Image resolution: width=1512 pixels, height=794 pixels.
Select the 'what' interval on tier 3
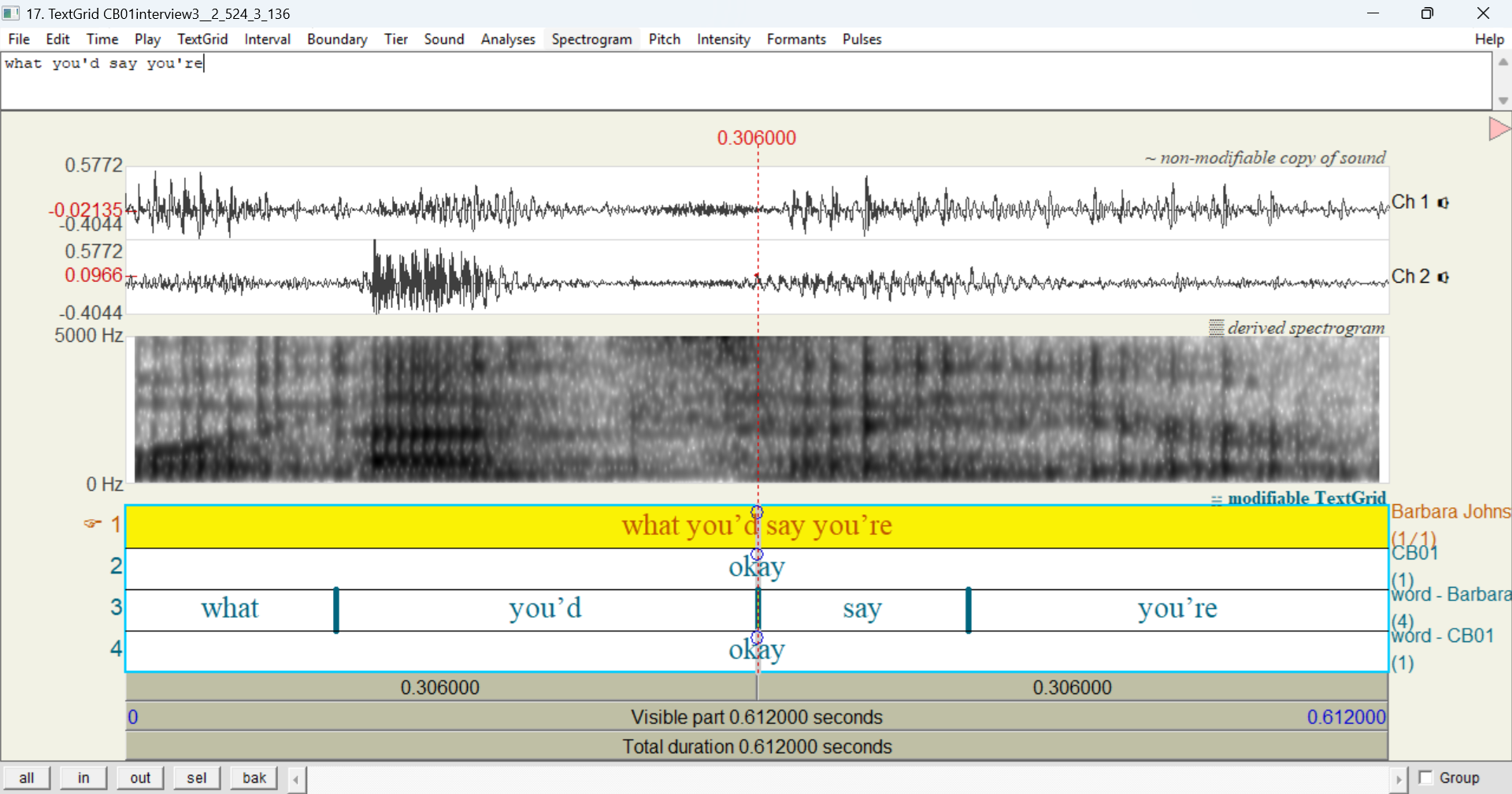coord(230,610)
